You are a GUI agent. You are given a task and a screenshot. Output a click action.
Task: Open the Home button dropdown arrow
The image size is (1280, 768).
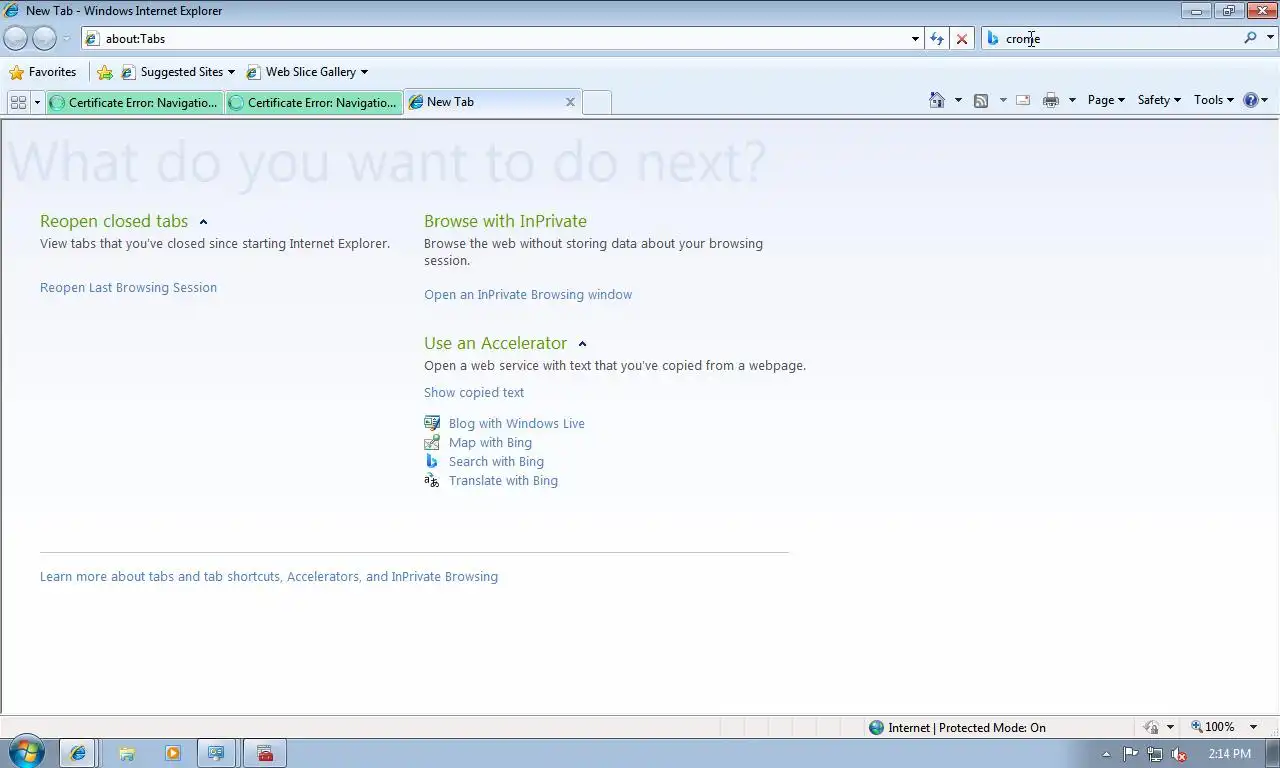tap(958, 100)
